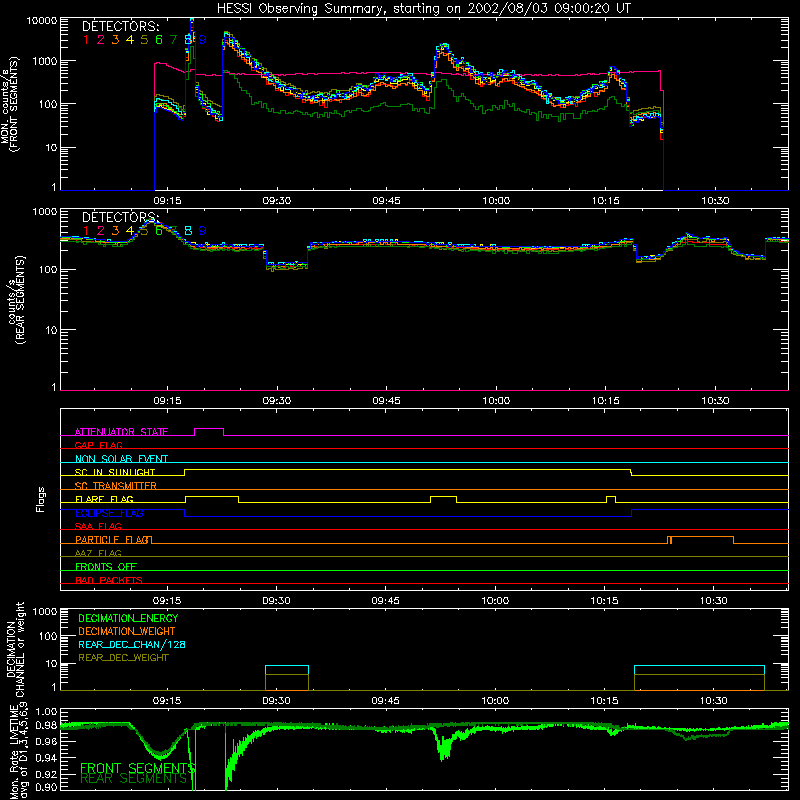800x800 pixels.
Task: Click the BAD_PACKETS flag label
Action: (x=109, y=580)
